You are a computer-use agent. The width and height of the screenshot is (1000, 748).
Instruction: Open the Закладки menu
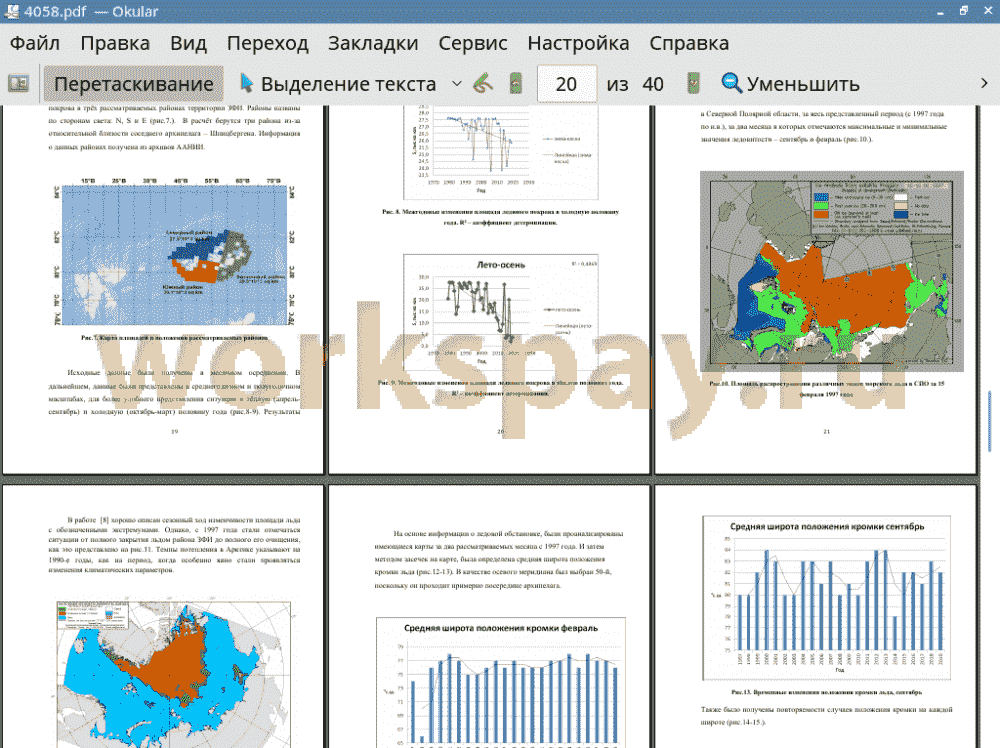tap(373, 43)
